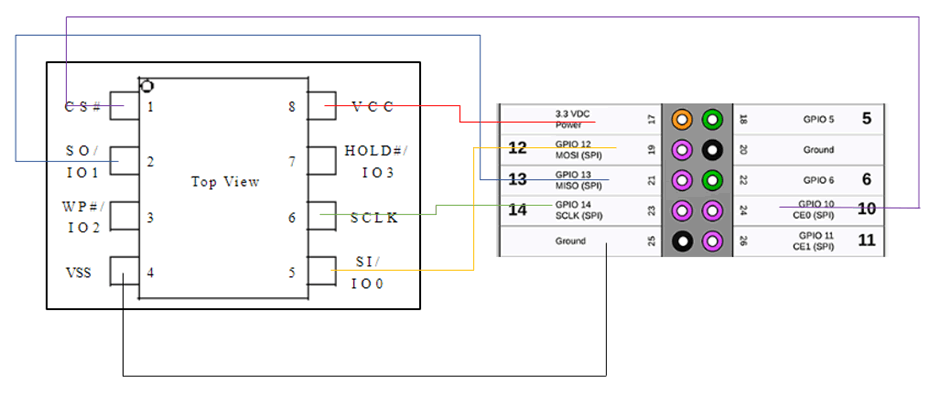The width and height of the screenshot is (940, 407).
Task: Click the bold "13" number on header
Action: [x=517, y=179]
